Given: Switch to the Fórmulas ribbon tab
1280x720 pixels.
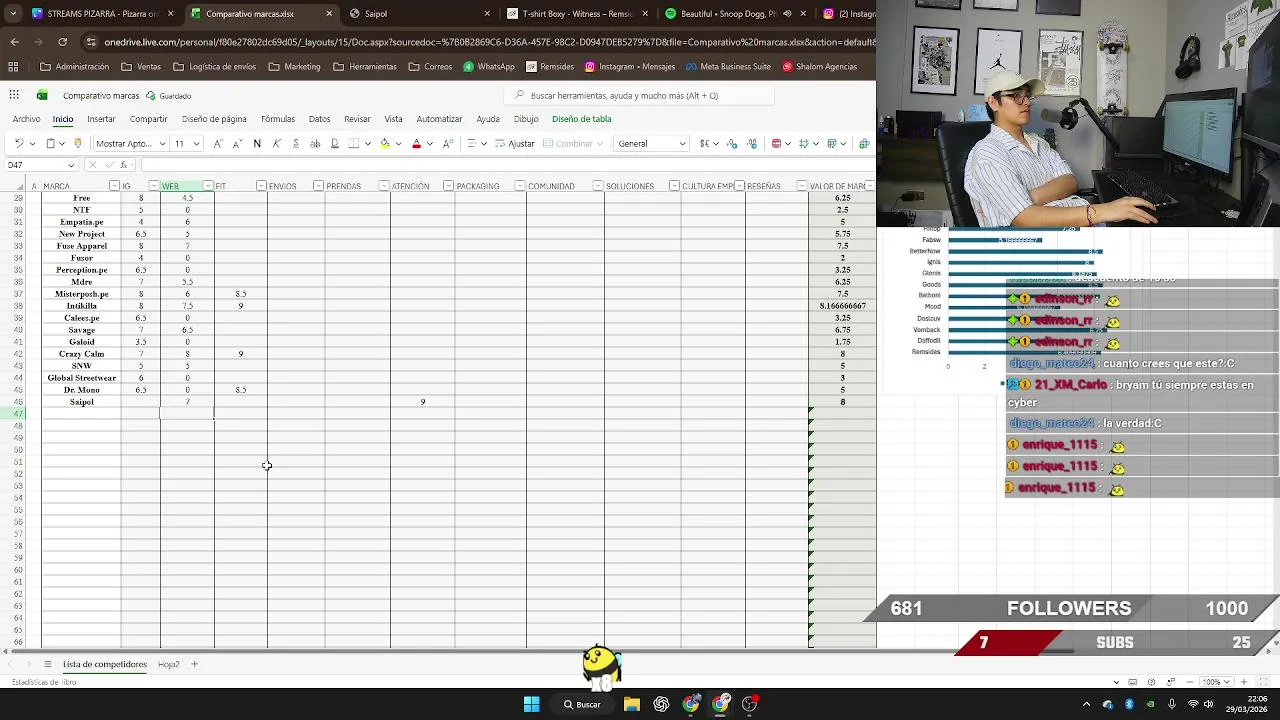Looking at the screenshot, I should (278, 119).
